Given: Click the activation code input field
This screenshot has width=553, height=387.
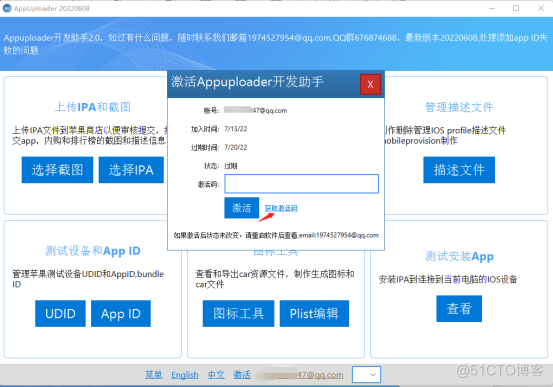Looking at the screenshot, I should [x=302, y=184].
